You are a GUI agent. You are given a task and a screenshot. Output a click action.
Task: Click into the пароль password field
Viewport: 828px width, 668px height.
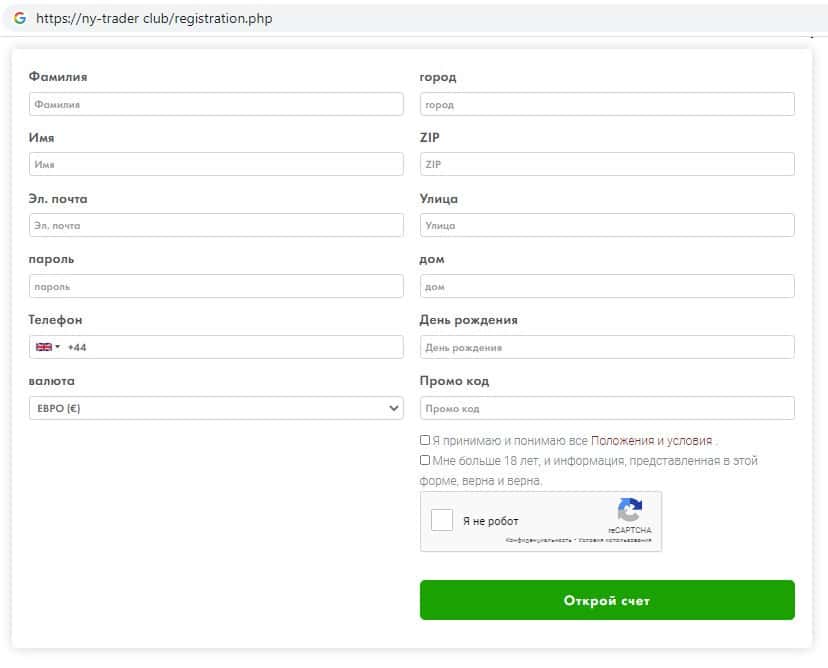coord(216,286)
